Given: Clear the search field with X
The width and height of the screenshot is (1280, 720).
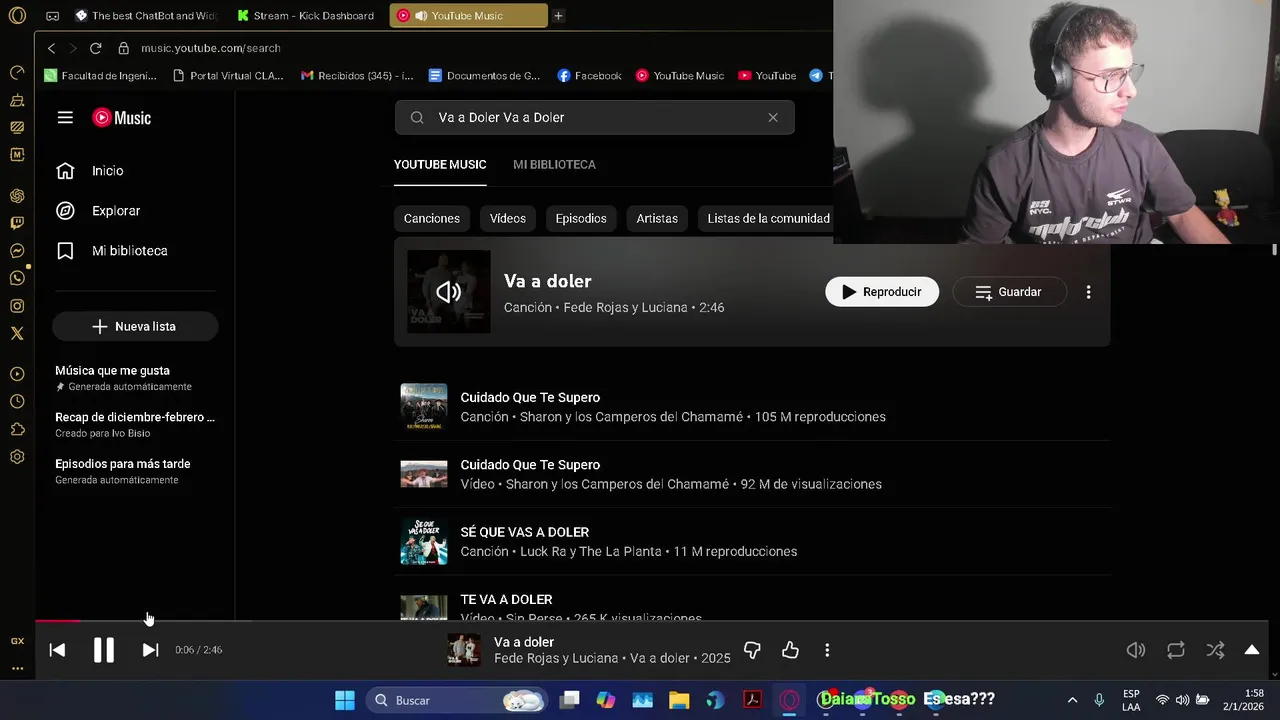Looking at the screenshot, I should [x=773, y=118].
